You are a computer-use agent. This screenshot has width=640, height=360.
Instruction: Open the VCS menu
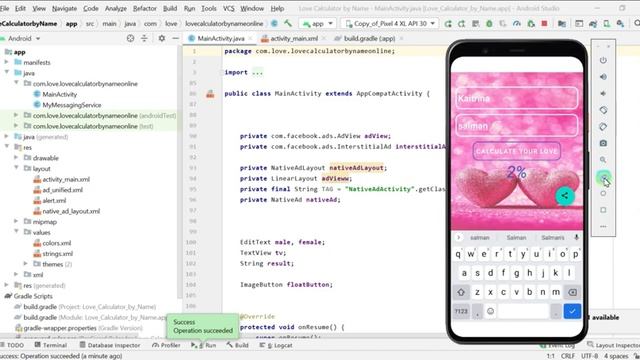[x=229, y=8]
